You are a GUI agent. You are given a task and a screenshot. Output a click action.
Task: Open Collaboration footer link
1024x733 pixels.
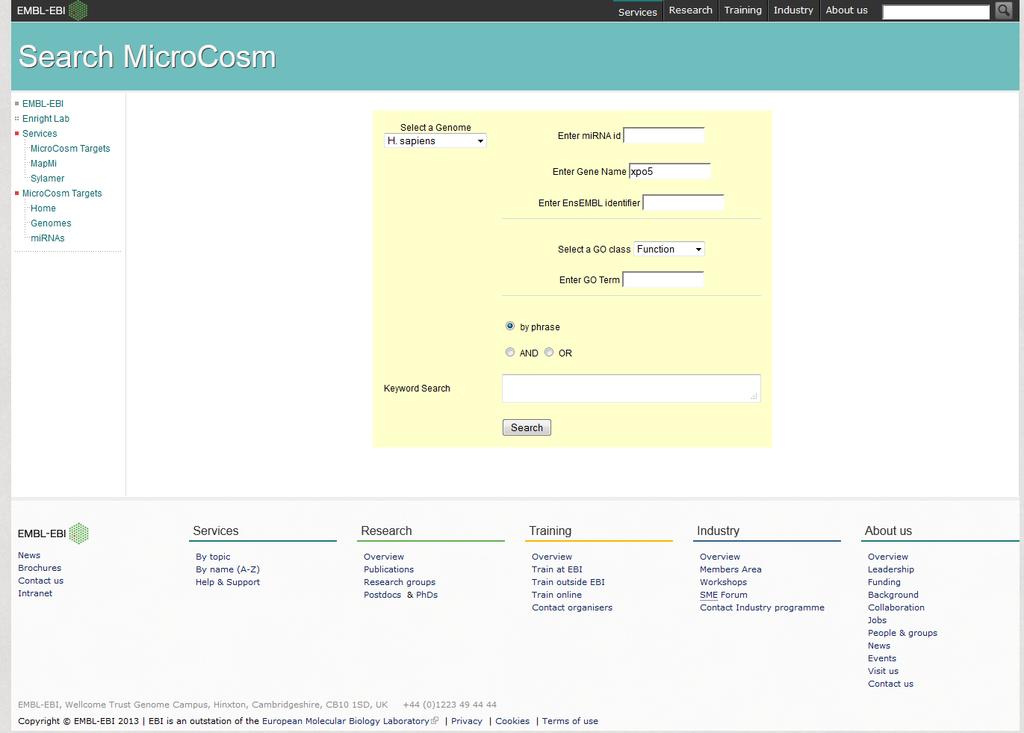895,608
